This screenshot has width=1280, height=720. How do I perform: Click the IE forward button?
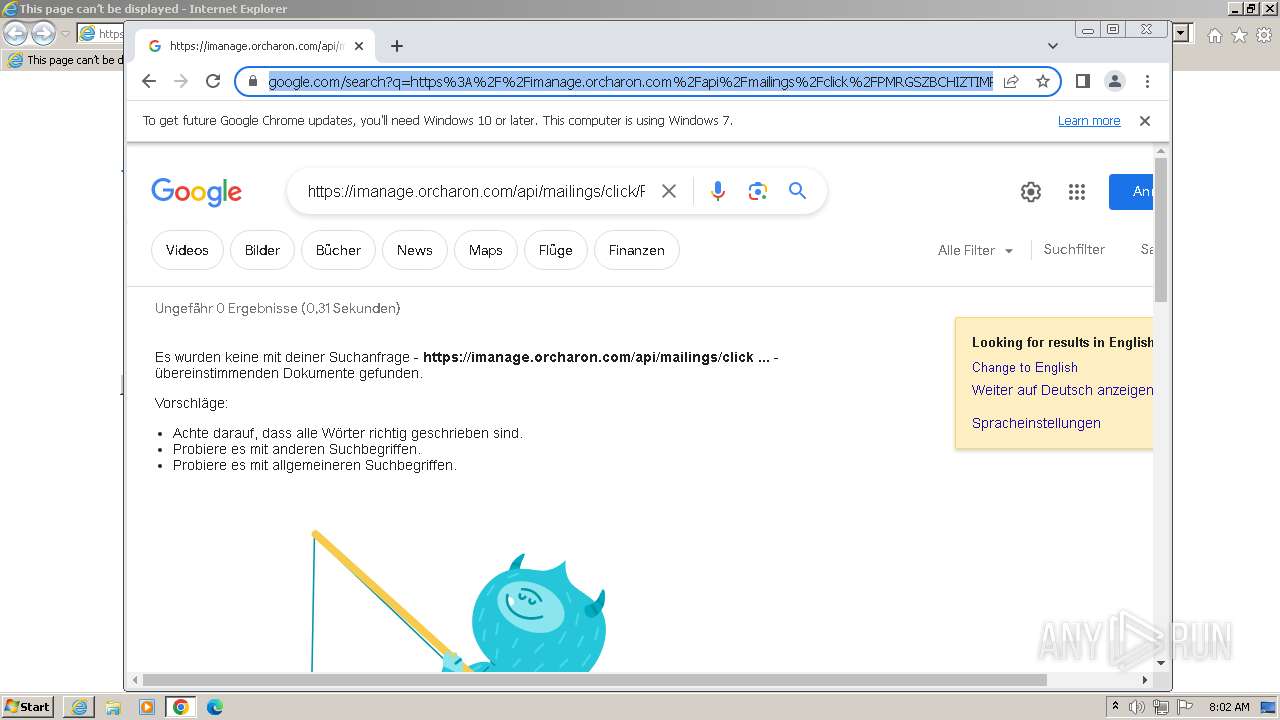(x=43, y=34)
